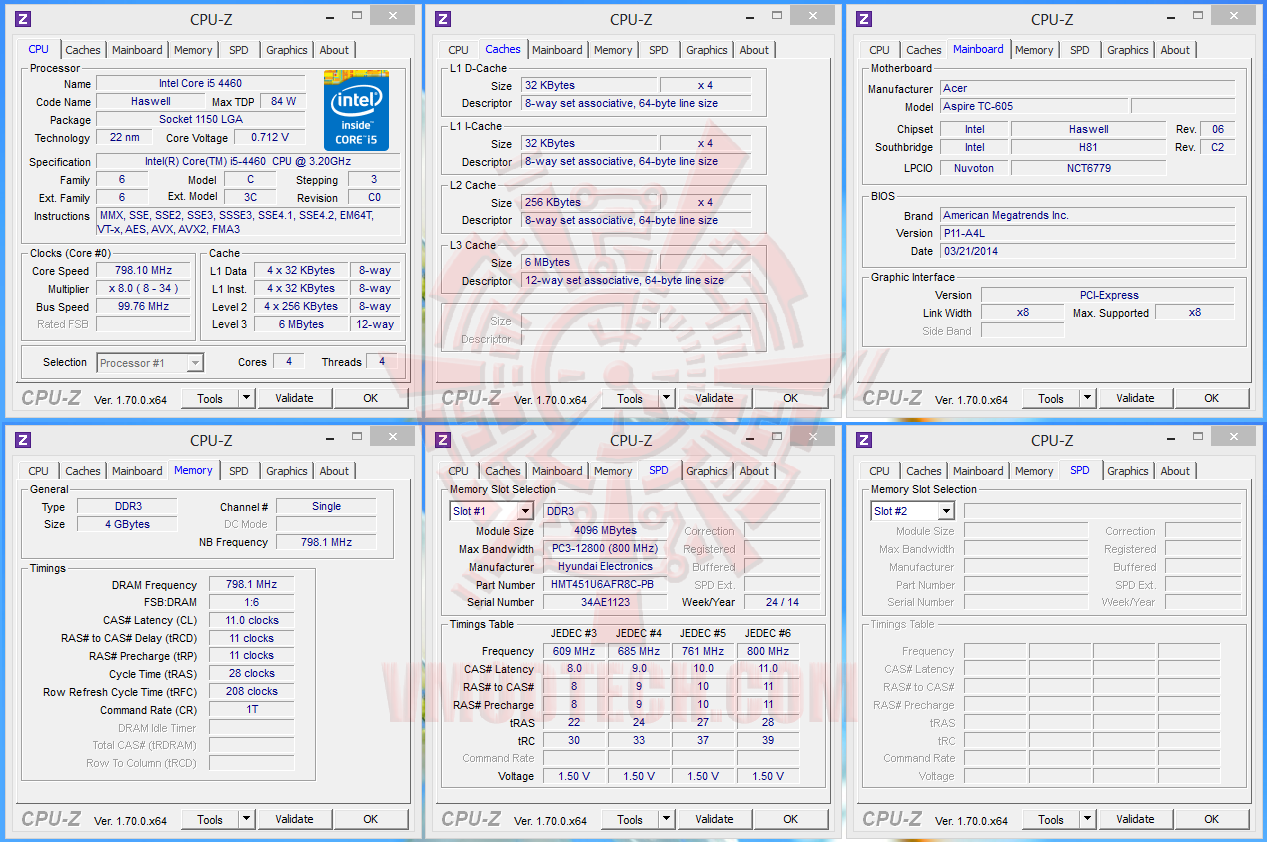The height and width of the screenshot is (842, 1267).
Task: Open the Tools dropdown arrow in the SPD Slot #1 window
Action: click(666, 819)
